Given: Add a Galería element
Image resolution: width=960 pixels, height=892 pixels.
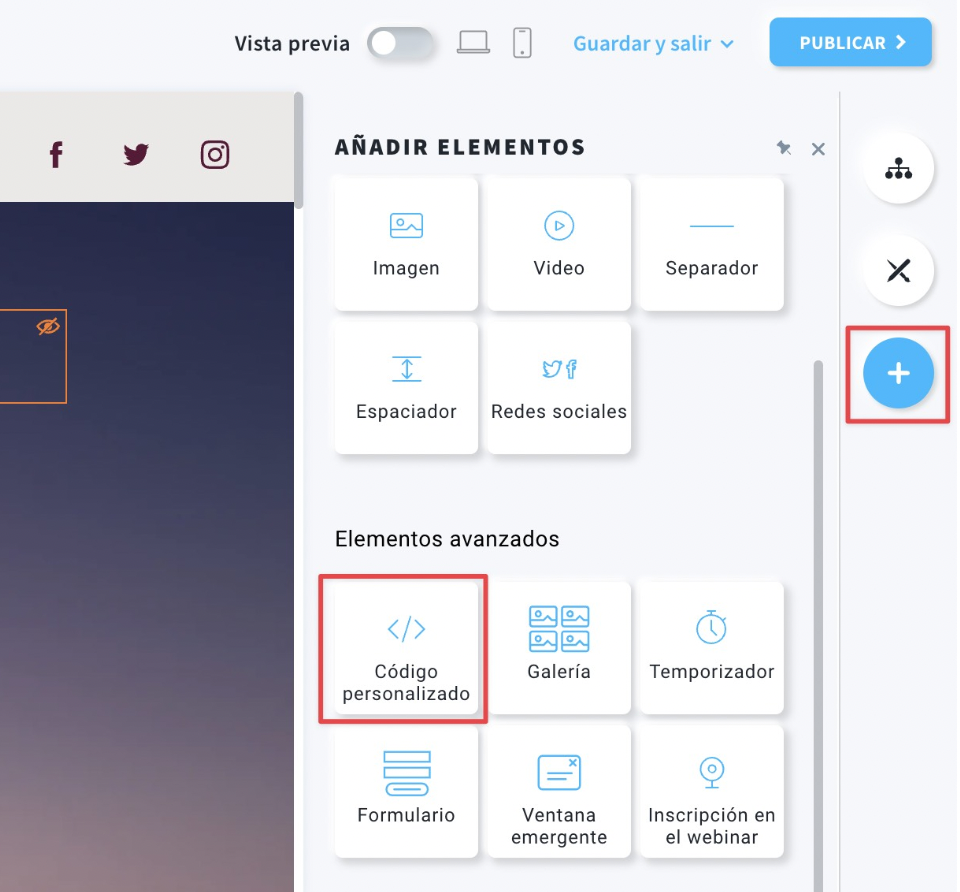Looking at the screenshot, I should [558, 648].
